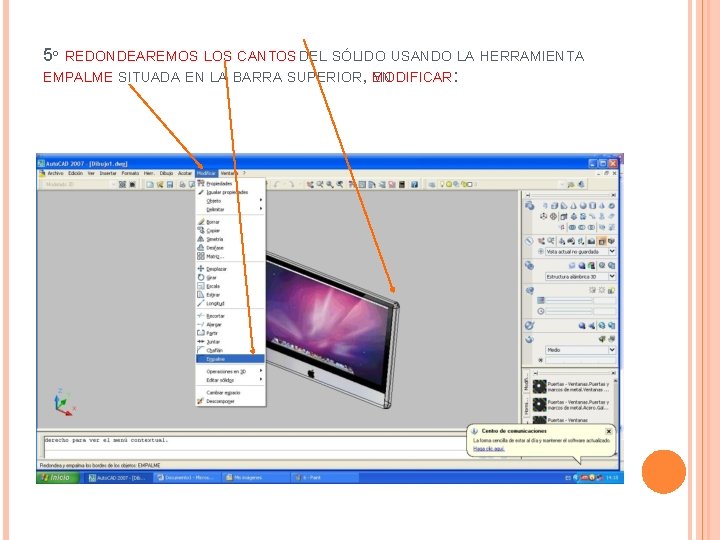Viewport: 720px width, 540px height.
Task: Select the Simetría command
Action: (x=230, y=239)
